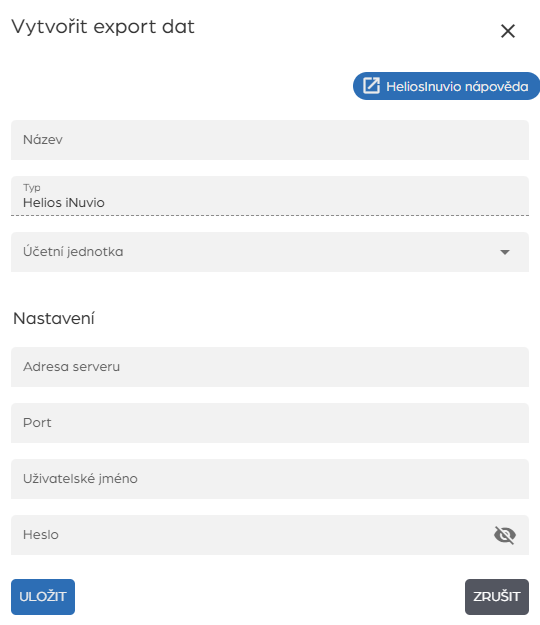Focus the Port input field

click(270, 423)
